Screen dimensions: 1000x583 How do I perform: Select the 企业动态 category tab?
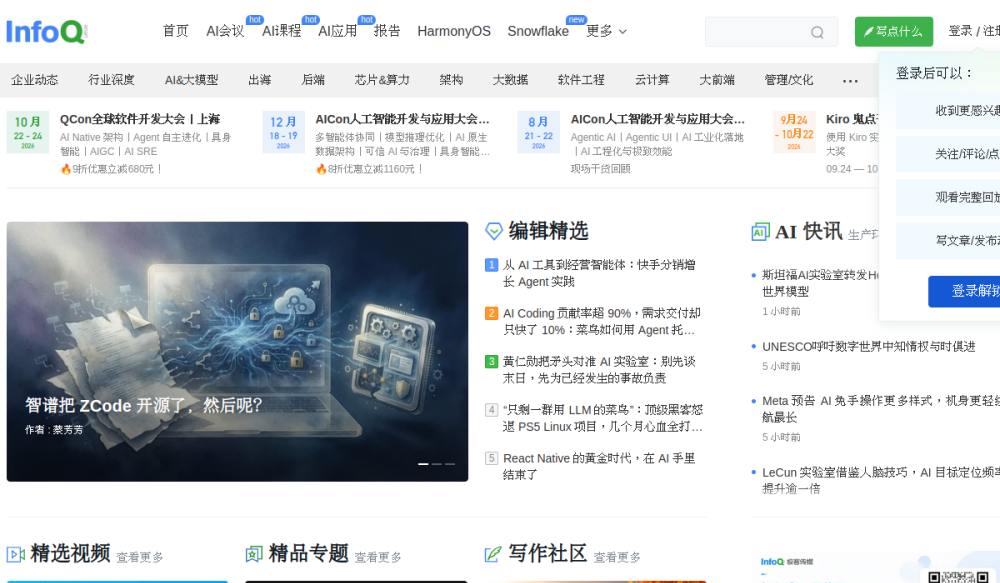click(x=34, y=80)
